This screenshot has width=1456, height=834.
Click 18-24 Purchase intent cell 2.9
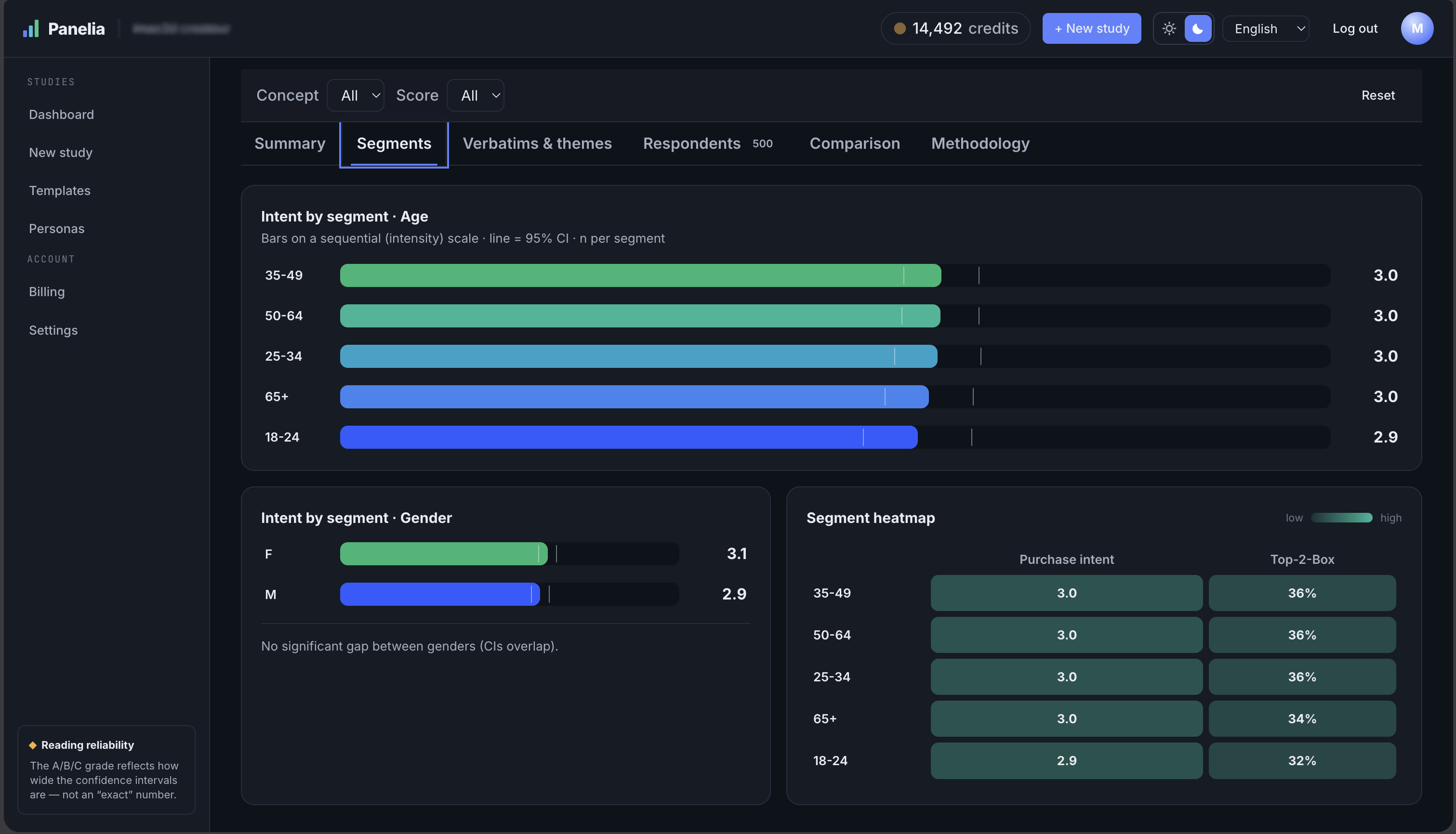point(1066,761)
